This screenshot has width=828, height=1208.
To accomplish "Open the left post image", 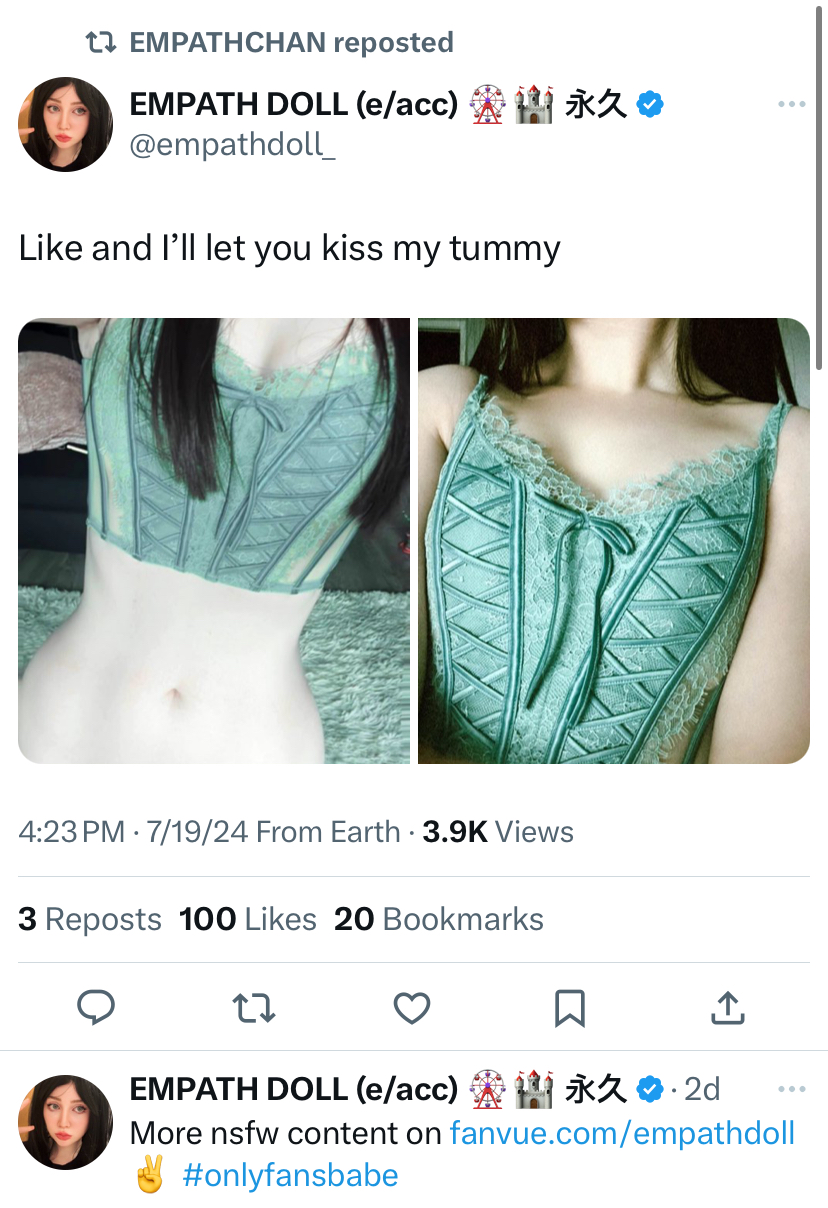I will (x=214, y=541).
